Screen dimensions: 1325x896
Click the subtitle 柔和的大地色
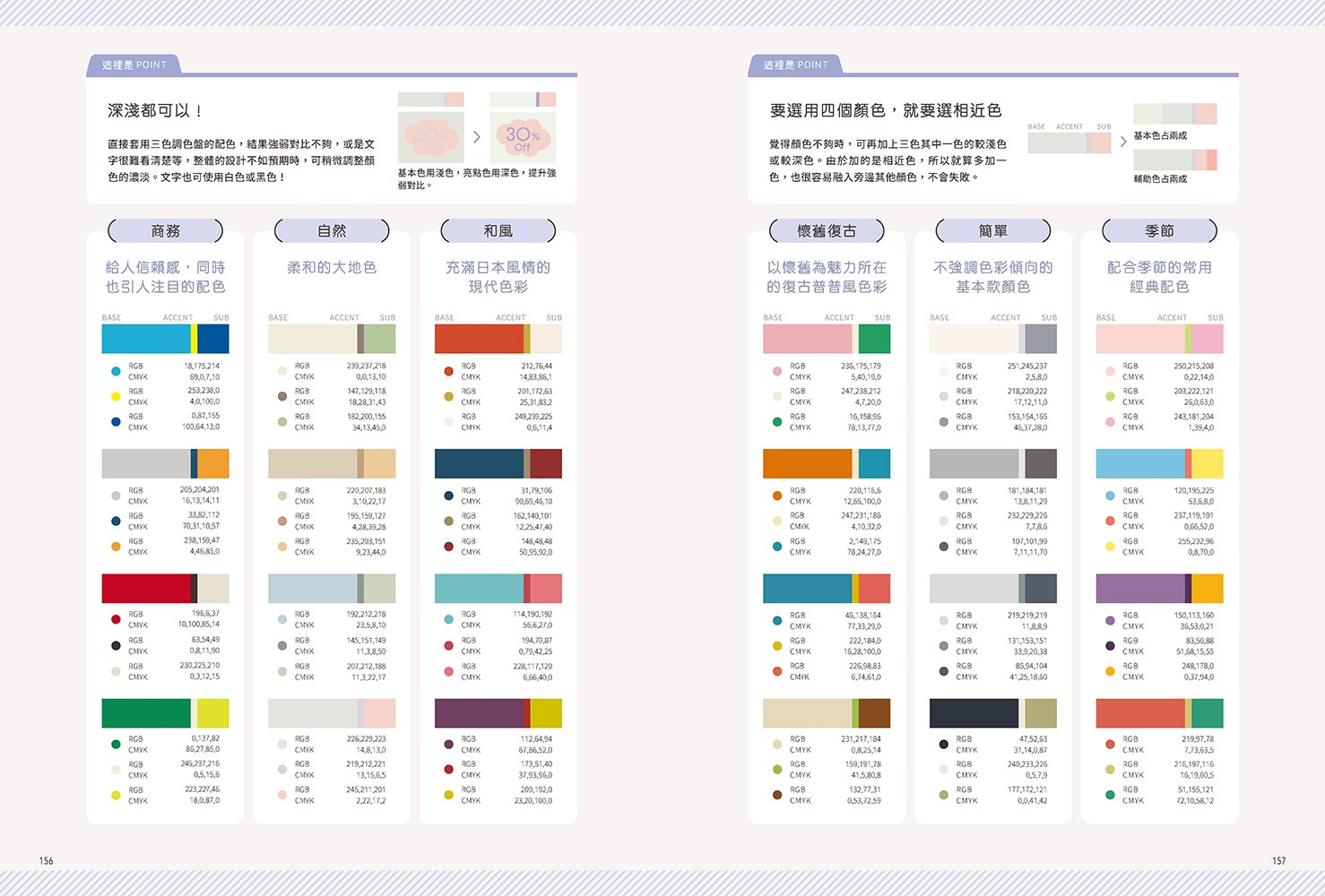(x=332, y=267)
